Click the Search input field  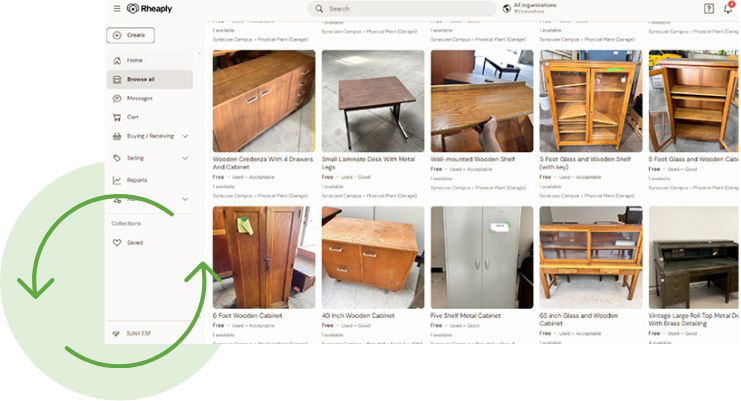click(x=402, y=9)
